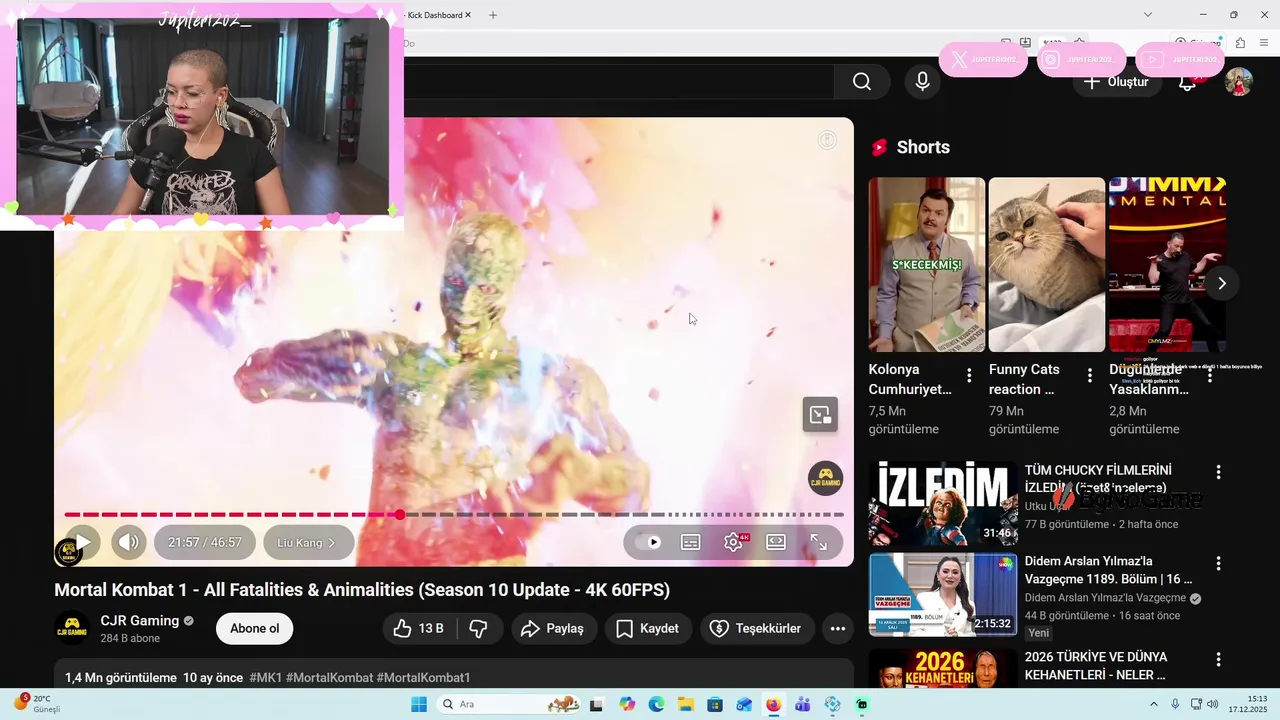Click the #MortalKombat hashtag
1280x720 pixels.
329,677
